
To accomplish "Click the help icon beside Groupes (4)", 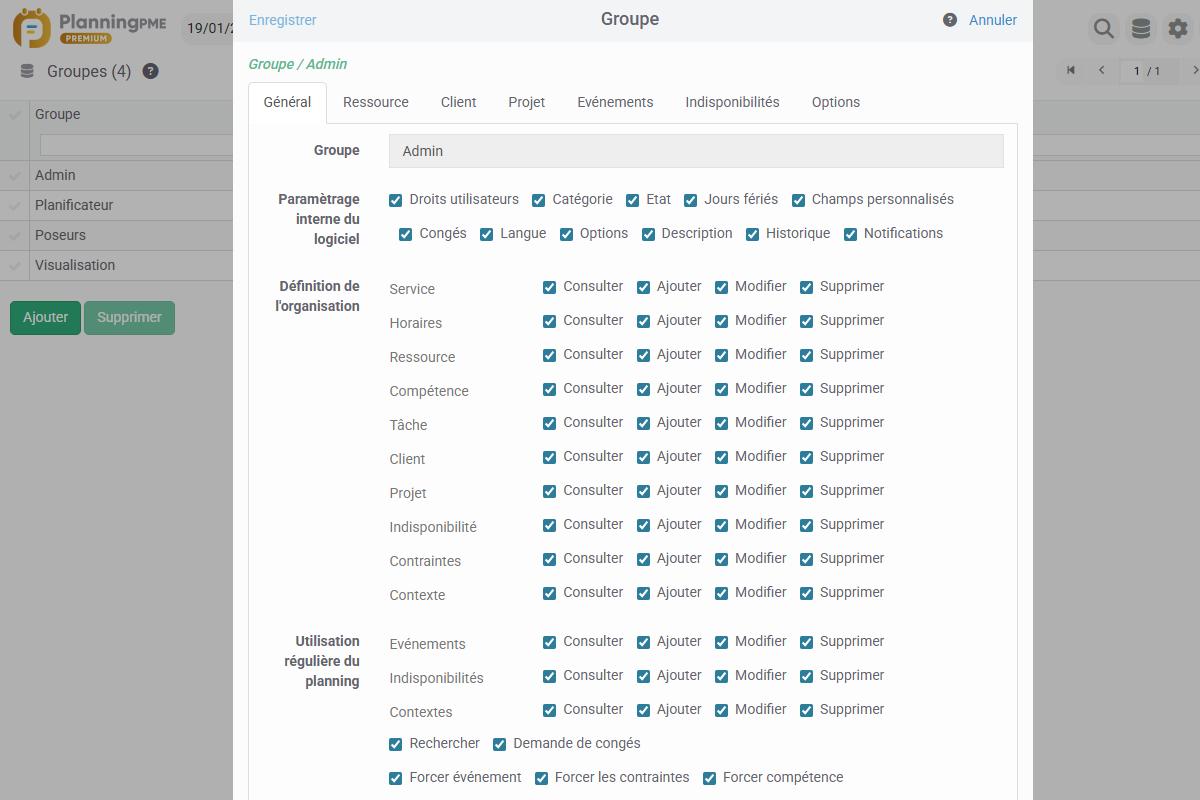I will click(151, 71).
